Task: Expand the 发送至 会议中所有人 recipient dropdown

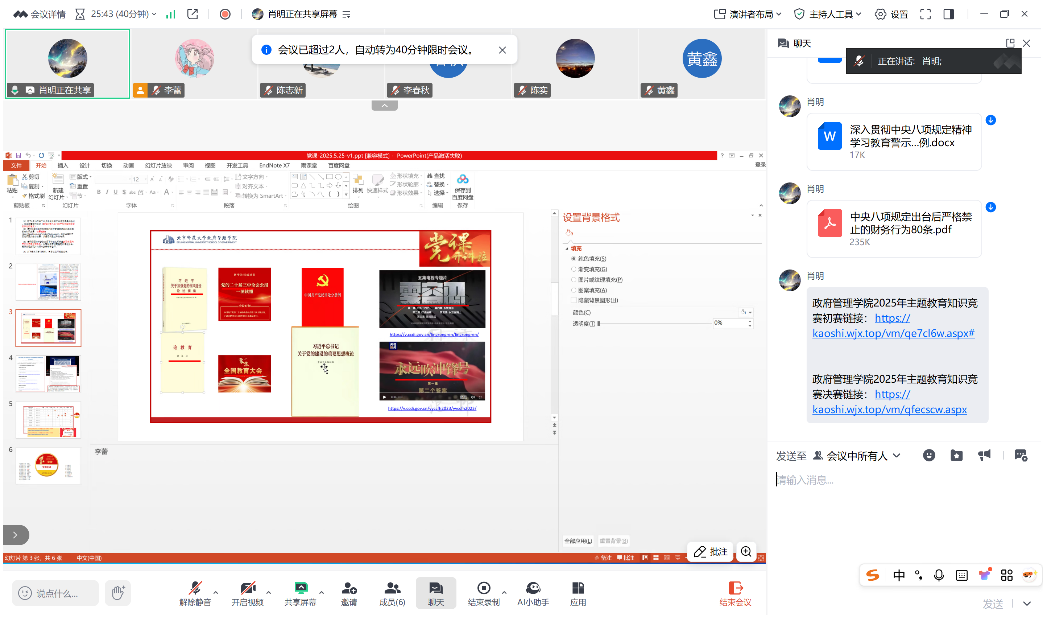Action: tap(858, 455)
